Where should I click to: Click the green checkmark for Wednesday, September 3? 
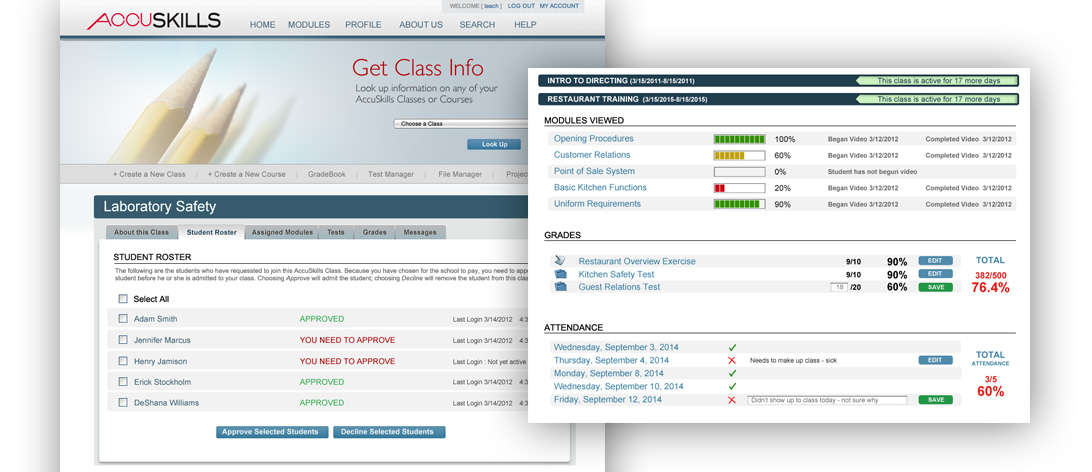pyautogui.click(x=732, y=347)
